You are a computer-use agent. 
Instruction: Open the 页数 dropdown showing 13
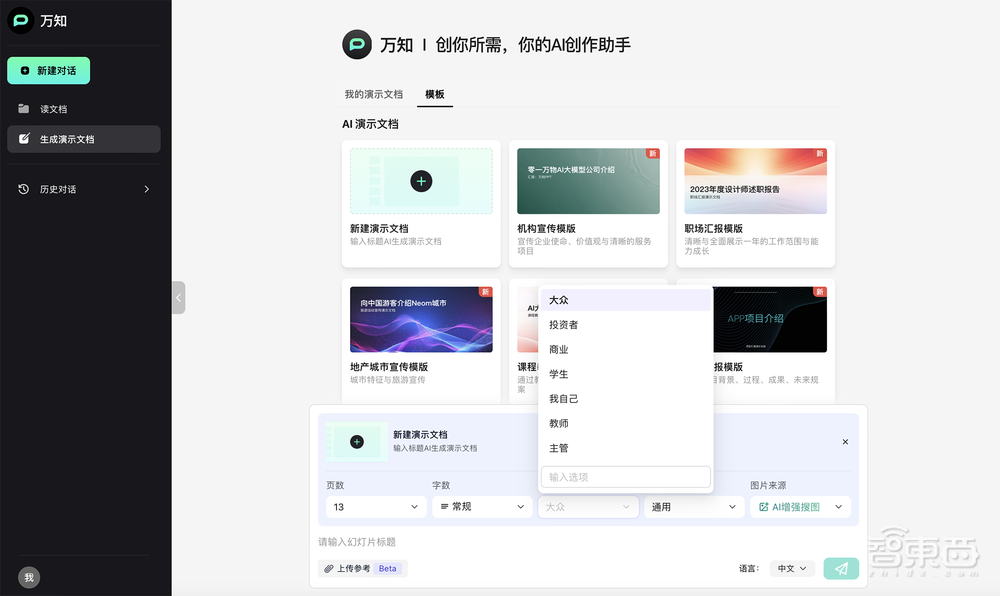[x=375, y=507]
